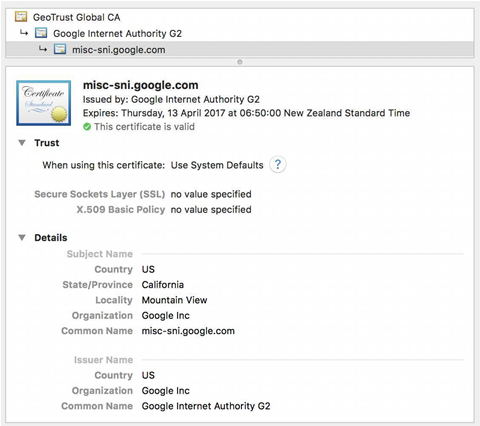Click the green valid checkmark icon

click(x=87, y=127)
